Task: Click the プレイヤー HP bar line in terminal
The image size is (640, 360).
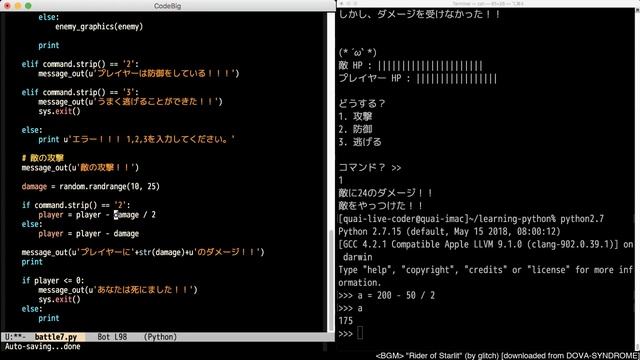Action: [x=418, y=78]
